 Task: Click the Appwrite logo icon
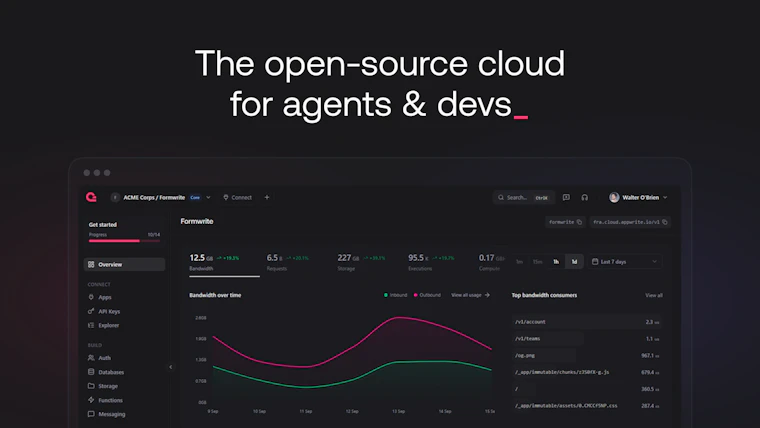click(x=91, y=197)
